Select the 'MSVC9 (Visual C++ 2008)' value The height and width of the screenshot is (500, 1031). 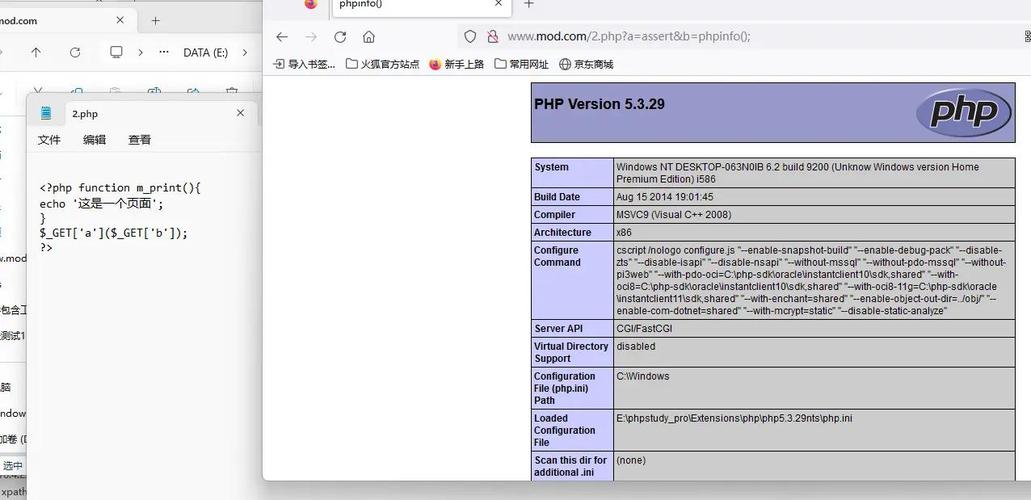click(x=673, y=214)
